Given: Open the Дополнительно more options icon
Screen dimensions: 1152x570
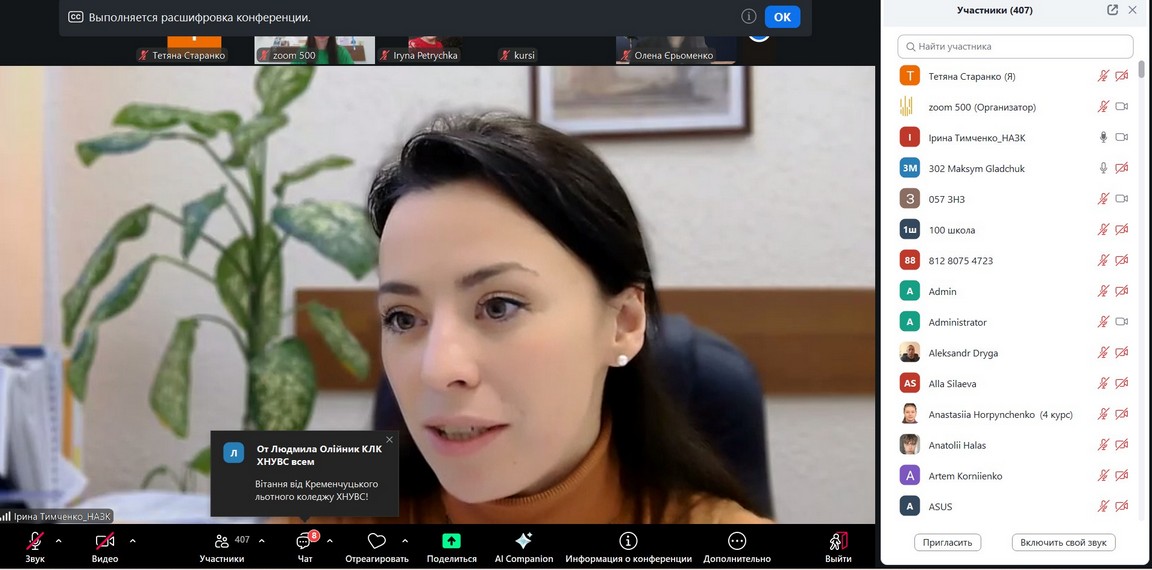Looking at the screenshot, I should click(737, 541).
